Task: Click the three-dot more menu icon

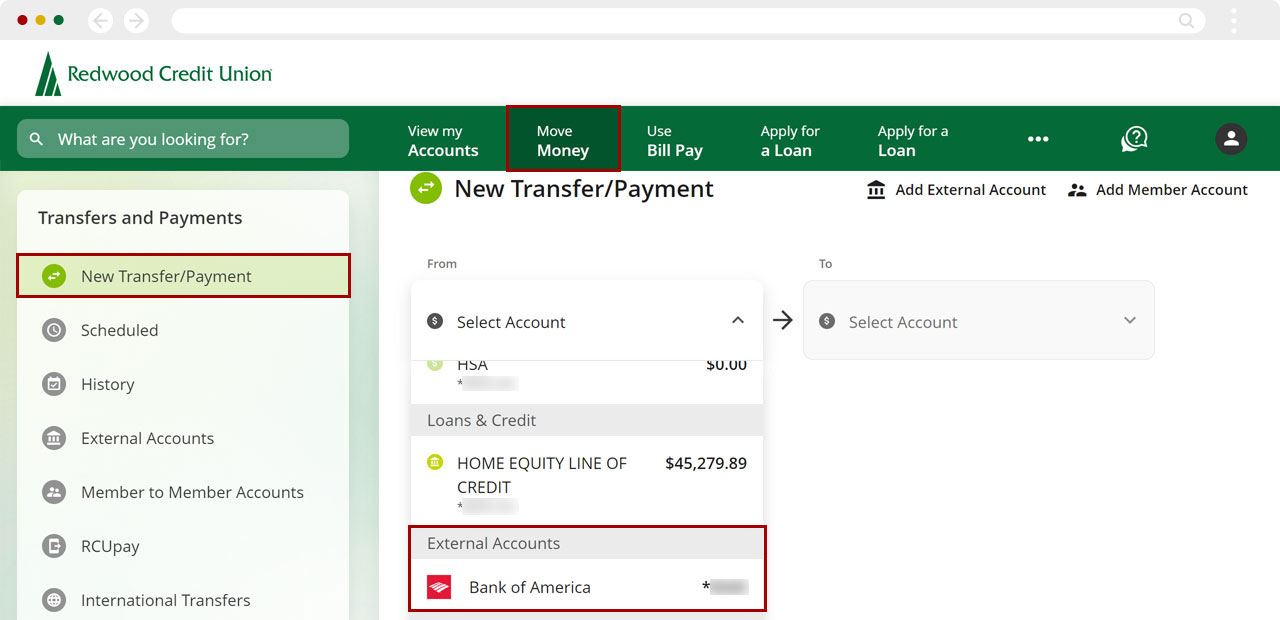Action: coord(1038,139)
